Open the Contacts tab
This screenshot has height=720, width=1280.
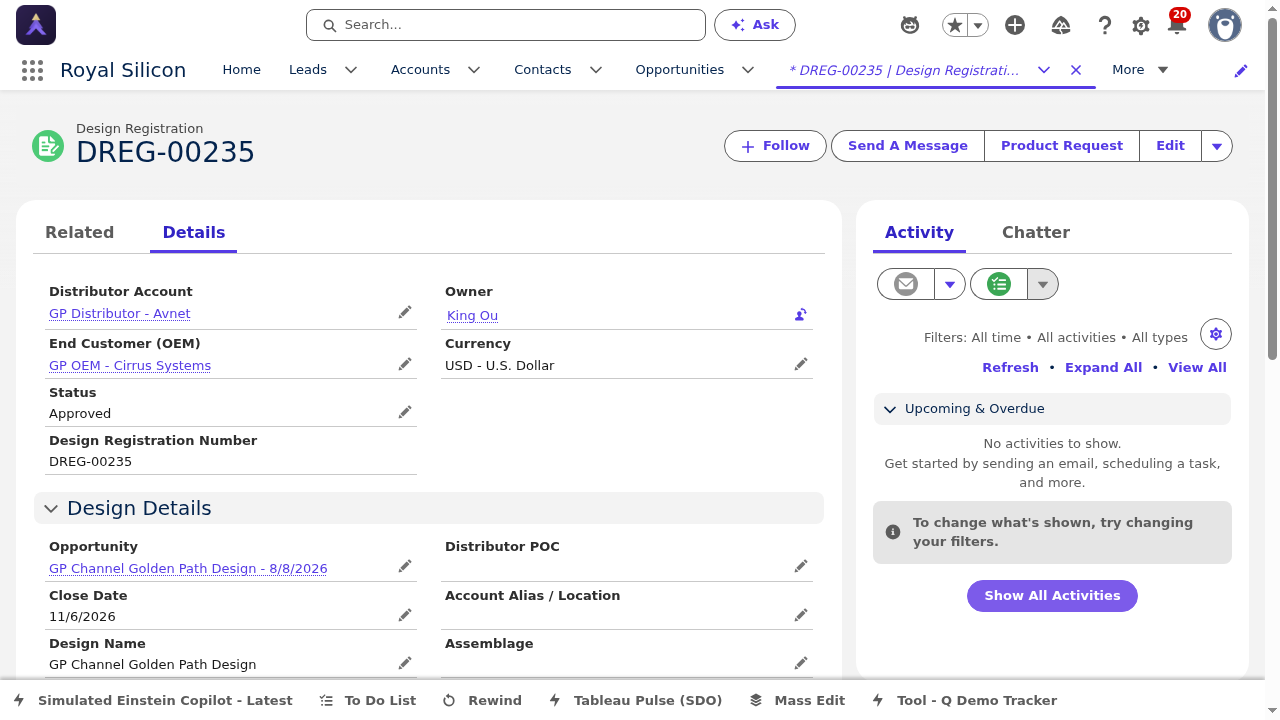pyautogui.click(x=542, y=70)
